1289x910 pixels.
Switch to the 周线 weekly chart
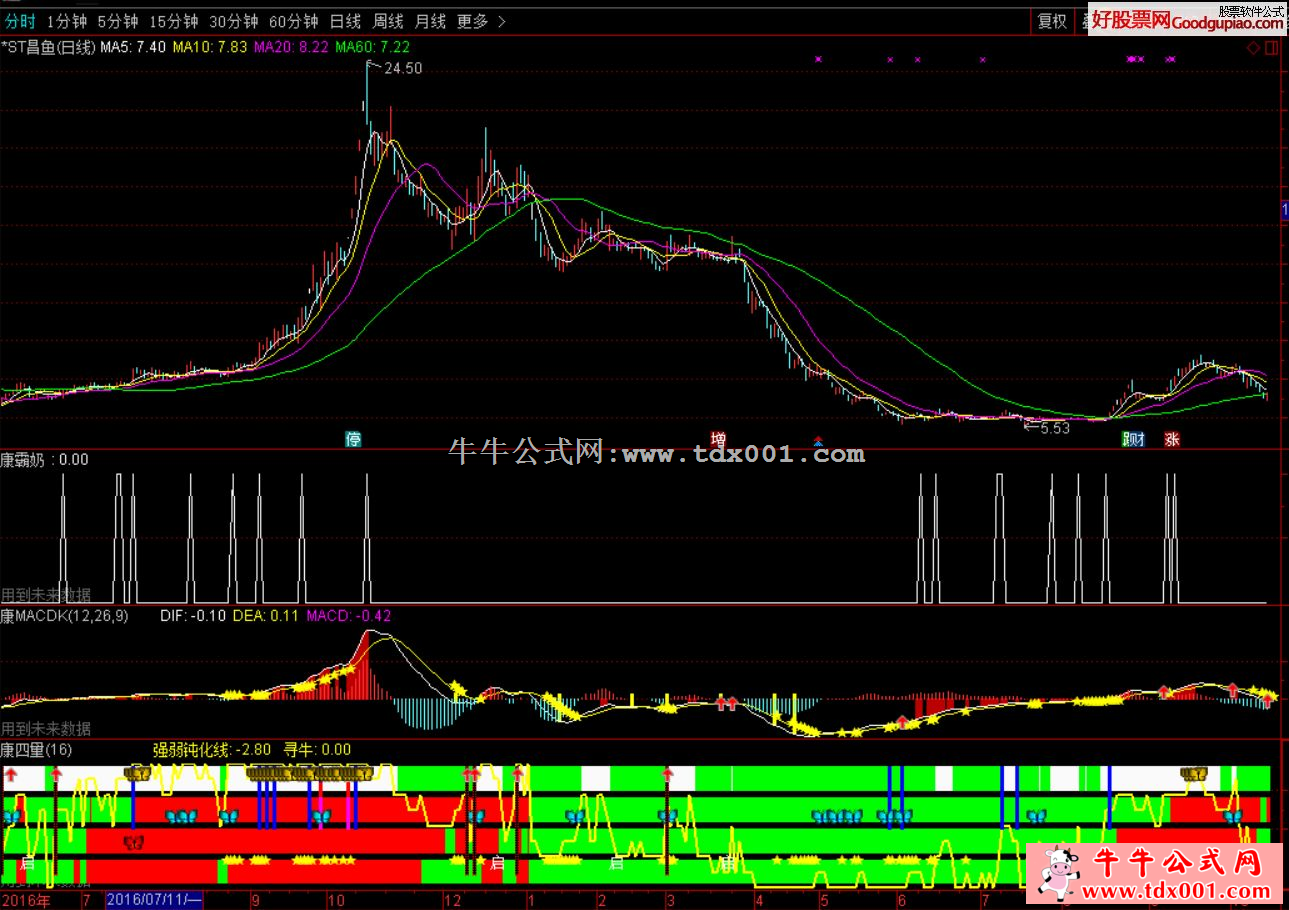(388, 21)
